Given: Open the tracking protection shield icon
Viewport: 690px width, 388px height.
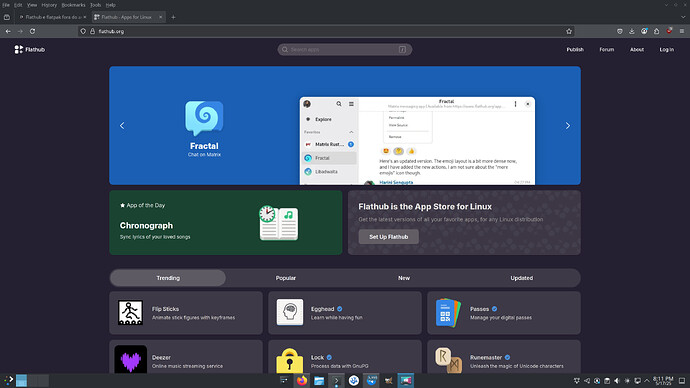Looking at the screenshot, I should coord(83,31).
